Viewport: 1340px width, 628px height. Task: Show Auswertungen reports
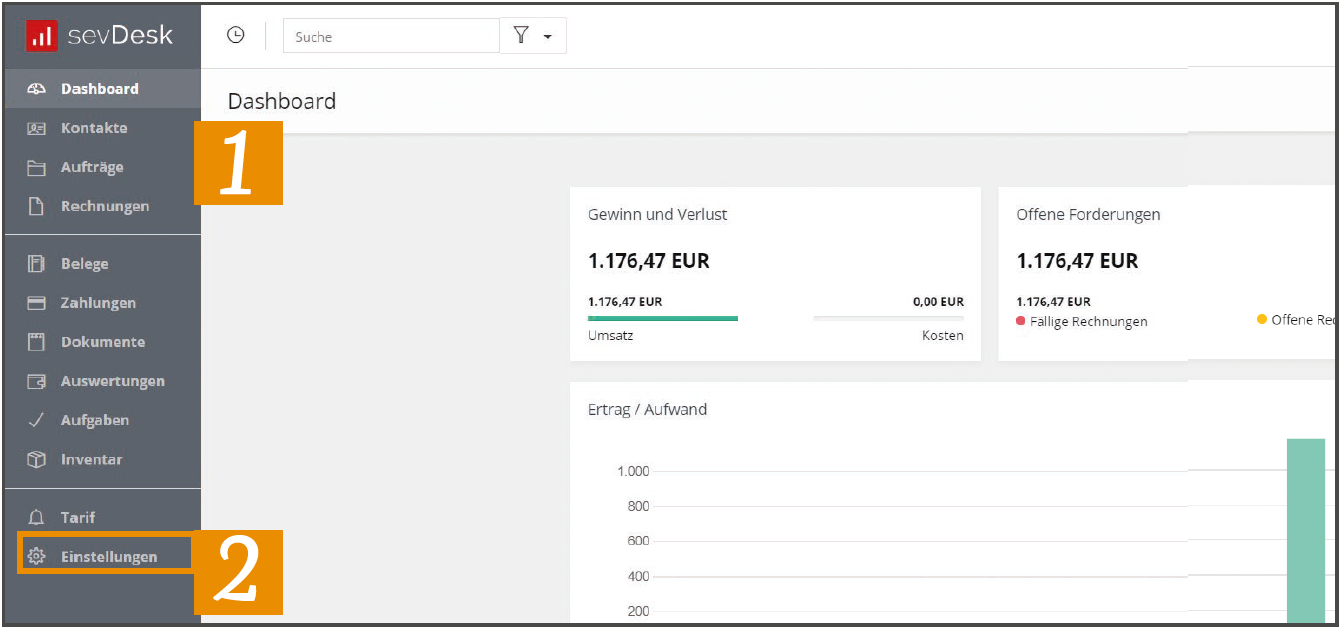pos(101,381)
